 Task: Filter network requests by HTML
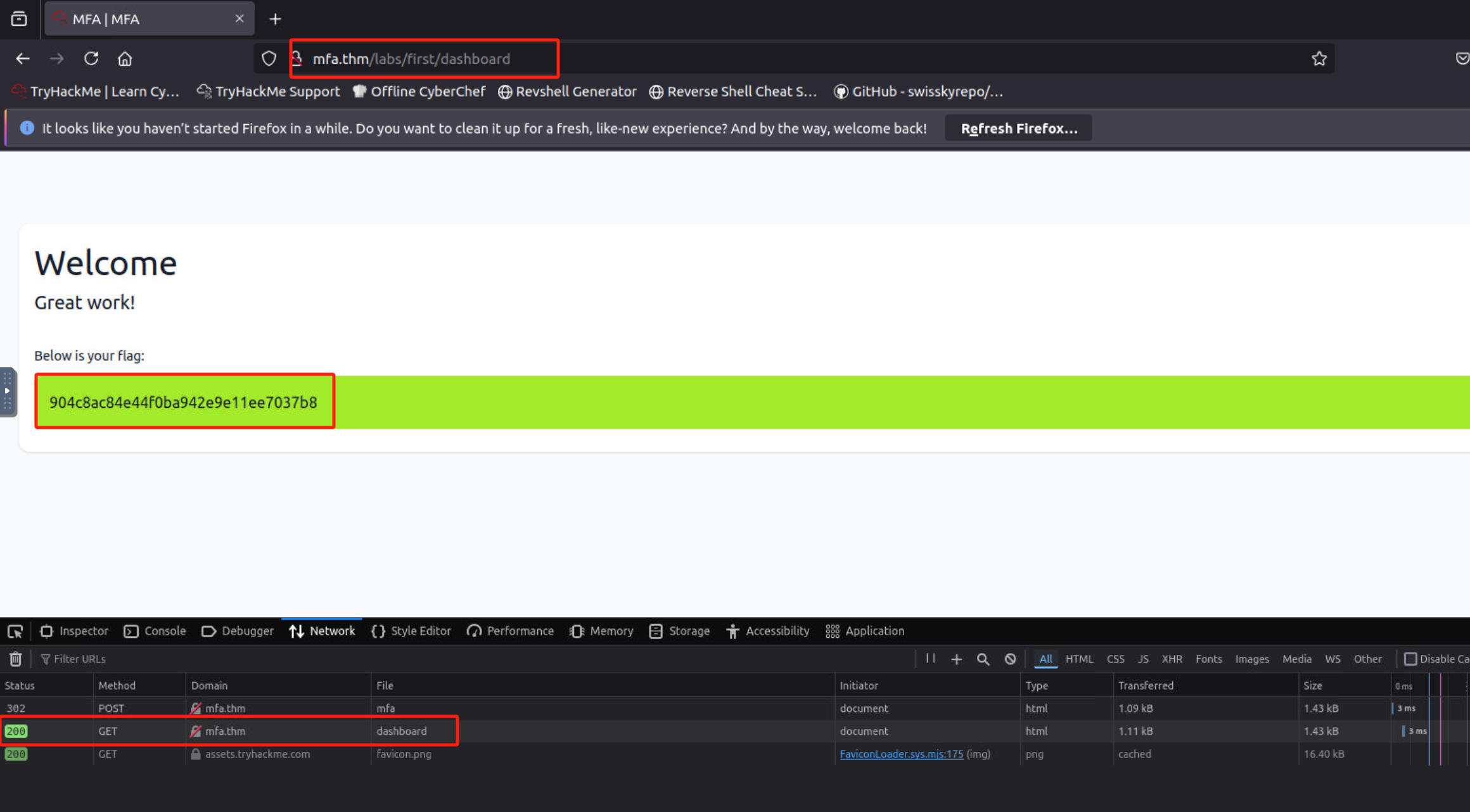point(1079,659)
